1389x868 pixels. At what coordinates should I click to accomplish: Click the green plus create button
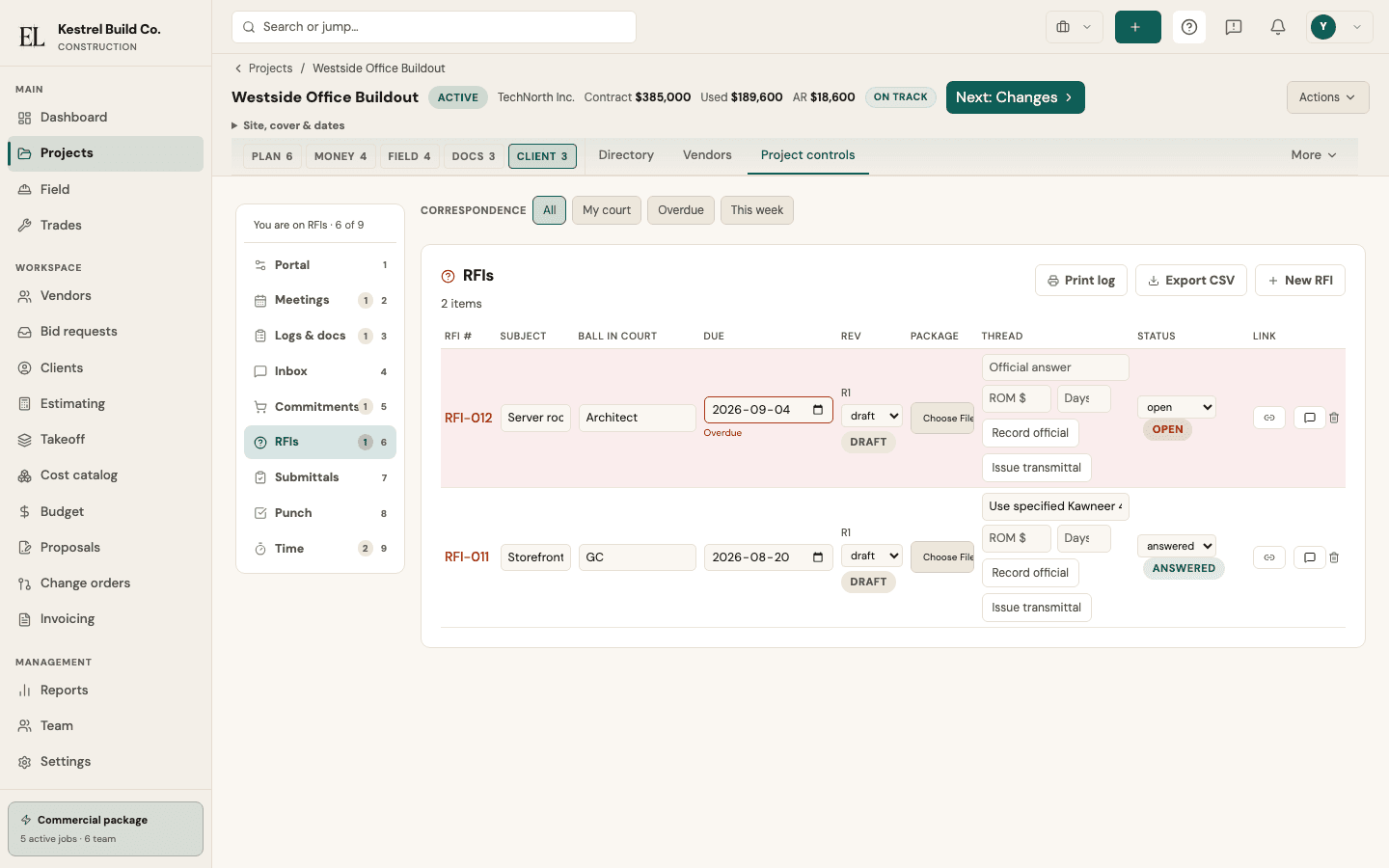[x=1138, y=27]
